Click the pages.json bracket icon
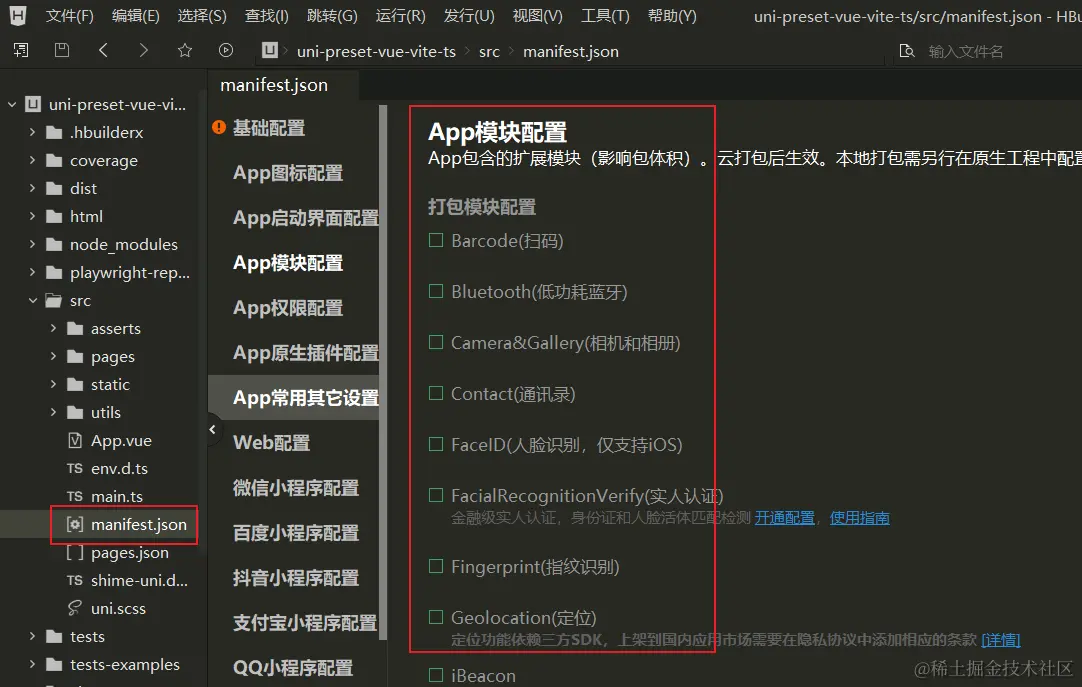This screenshot has height=687, width=1082. [x=75, y=552]
